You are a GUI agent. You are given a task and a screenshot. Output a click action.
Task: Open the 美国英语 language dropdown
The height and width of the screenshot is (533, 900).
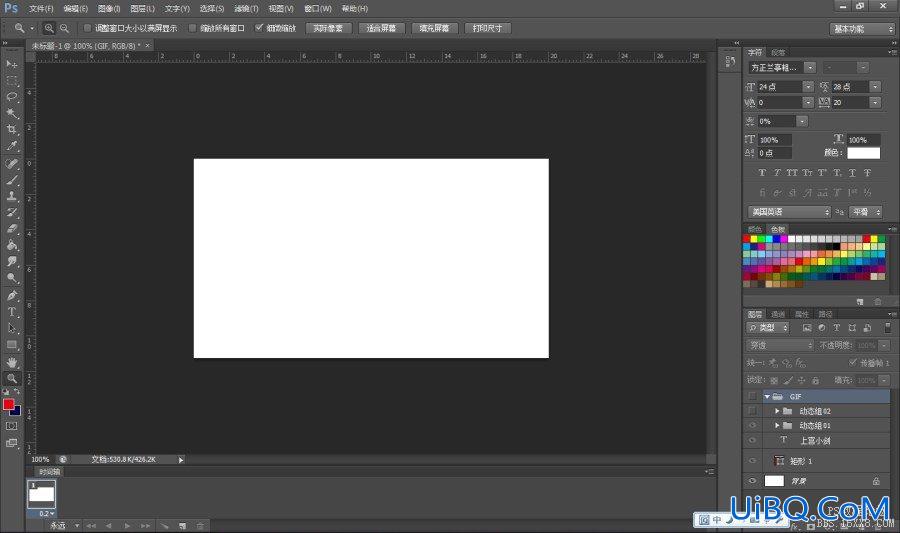point(789,212)
